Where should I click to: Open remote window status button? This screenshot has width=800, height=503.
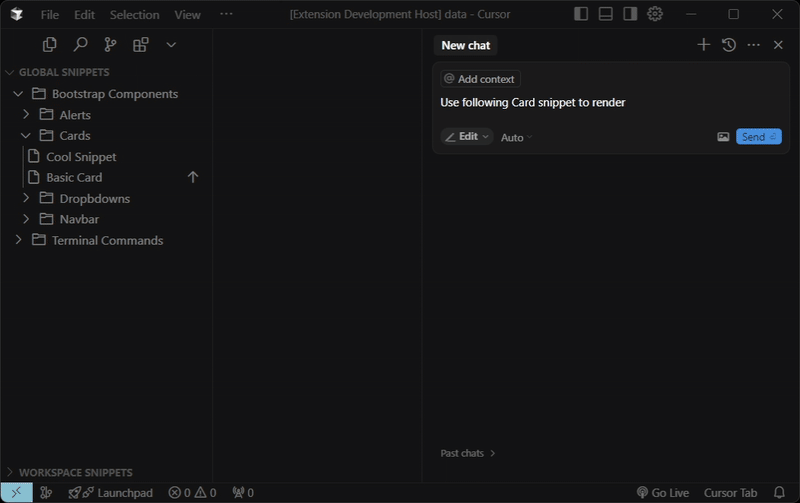16,493
